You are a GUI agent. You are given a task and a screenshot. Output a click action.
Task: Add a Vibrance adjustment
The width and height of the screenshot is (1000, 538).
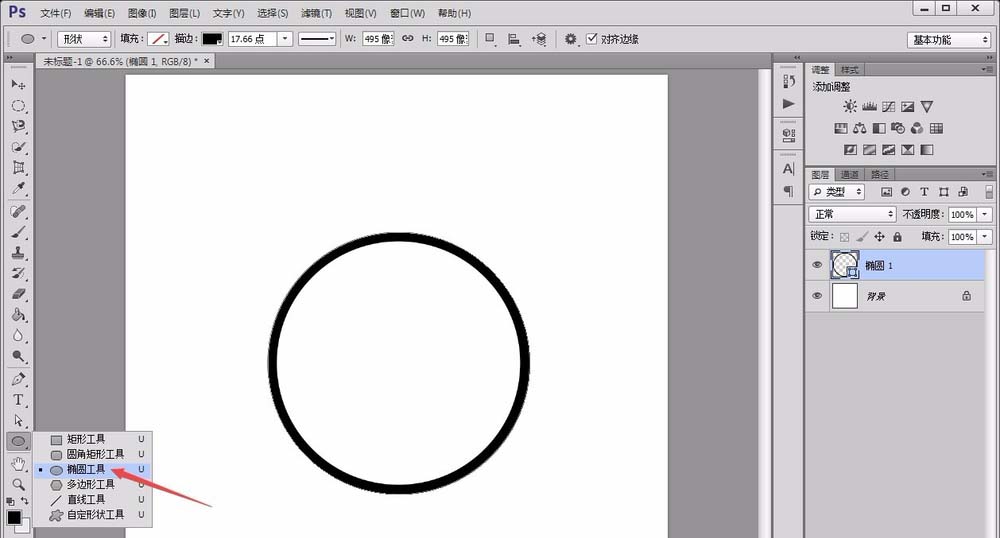[x=927, y=106]
